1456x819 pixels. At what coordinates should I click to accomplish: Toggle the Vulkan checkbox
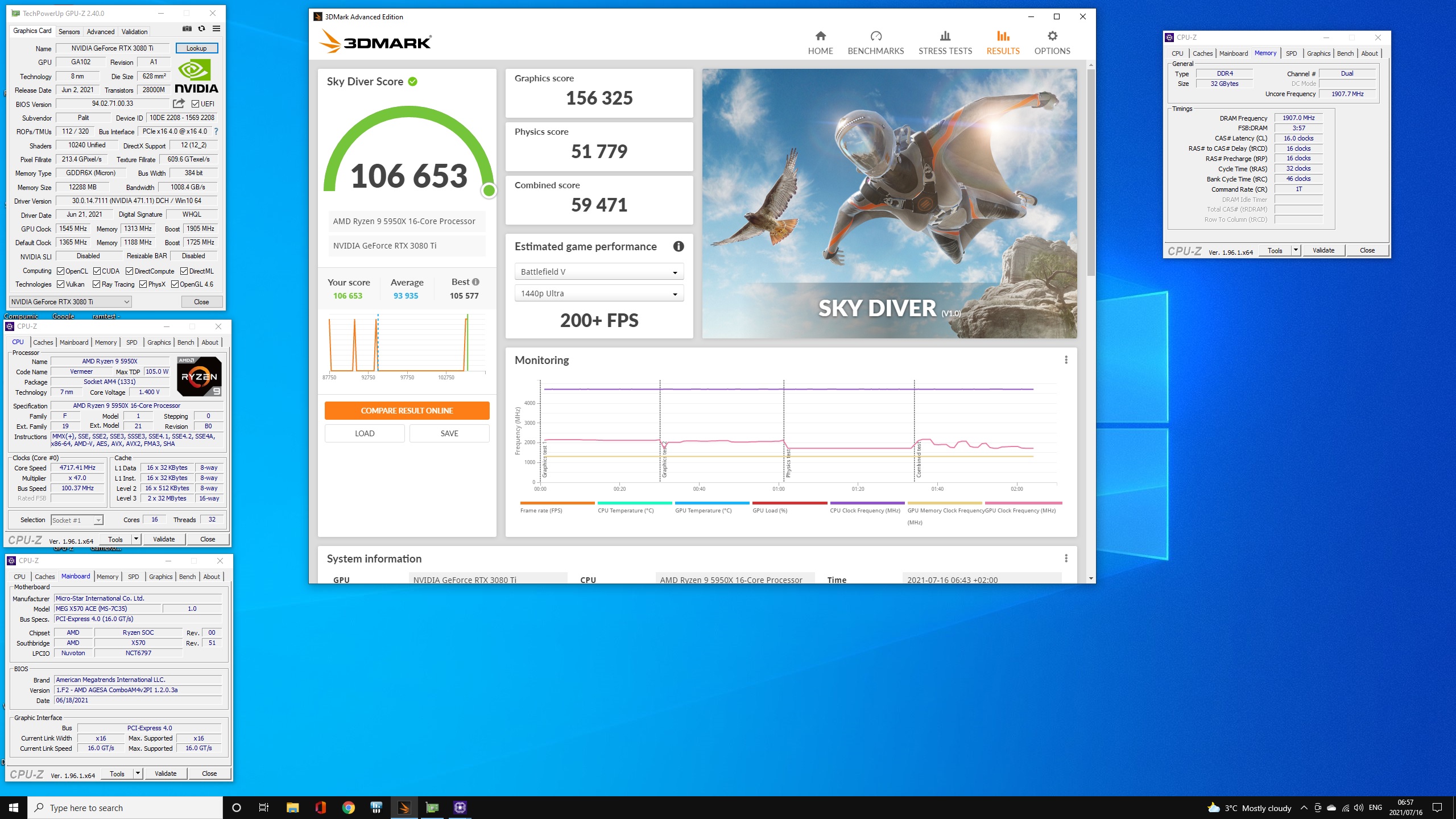[x=60, y=284]
